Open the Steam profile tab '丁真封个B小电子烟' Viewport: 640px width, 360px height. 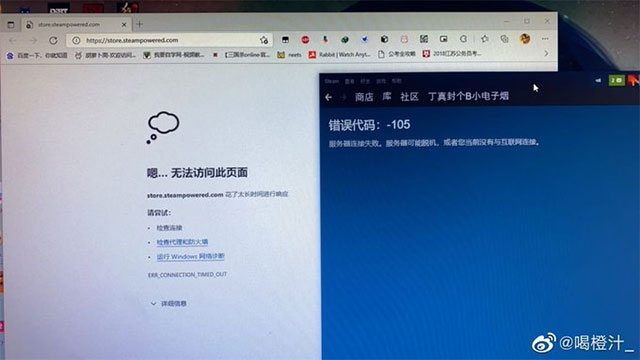tap(469, 96)
